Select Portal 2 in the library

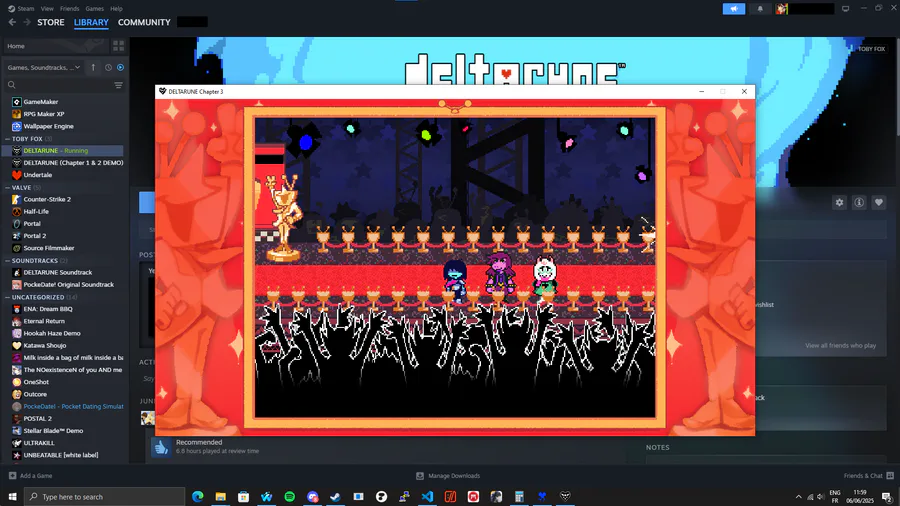point(63,236)
